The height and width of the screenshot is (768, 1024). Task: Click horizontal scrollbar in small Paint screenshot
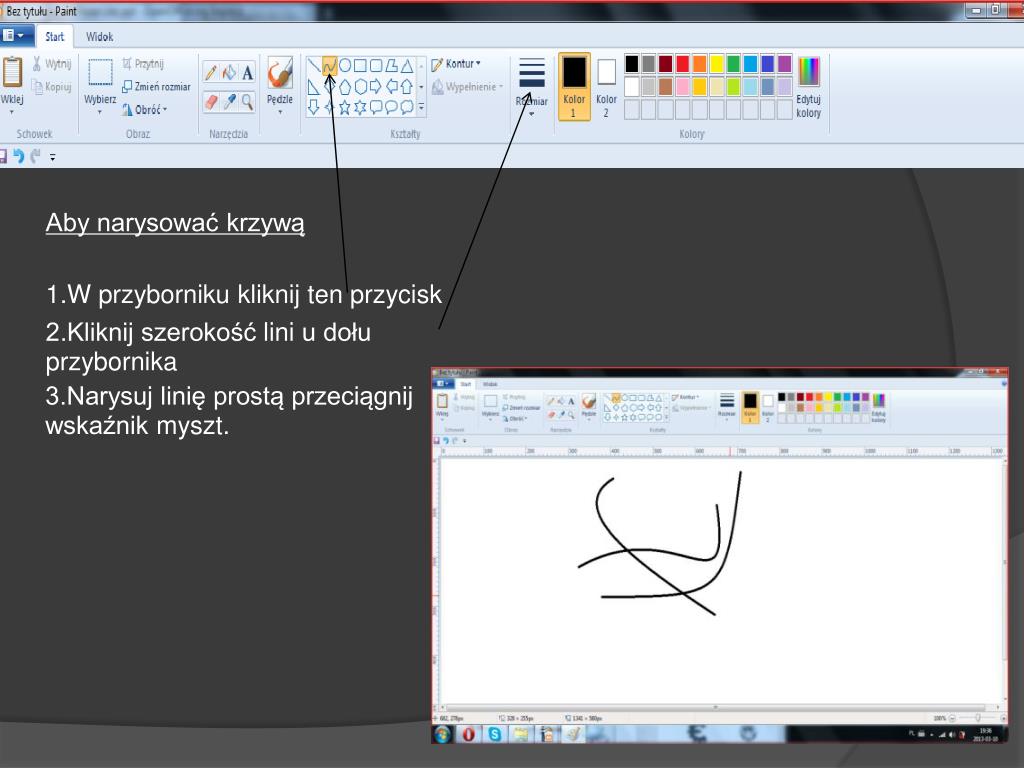tap(715, 707)
